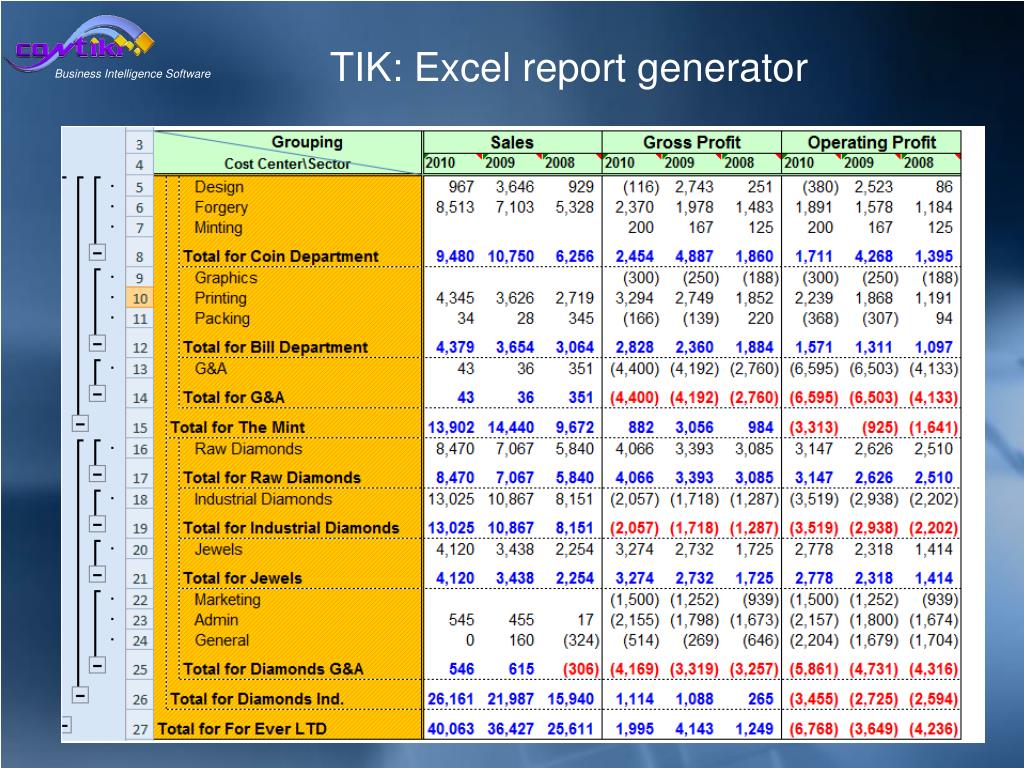Click the (116) cell in Design row
The width and height of the screenshot is (1024, 768).
pyautogui.click(x=641, y=187)
